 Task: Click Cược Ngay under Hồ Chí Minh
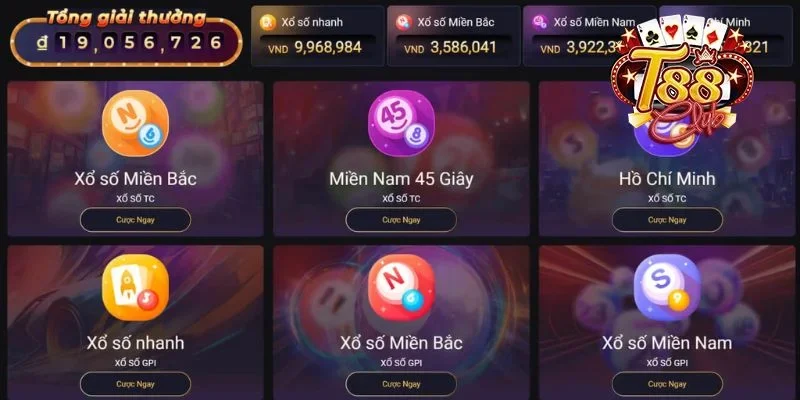pos(667,220)
